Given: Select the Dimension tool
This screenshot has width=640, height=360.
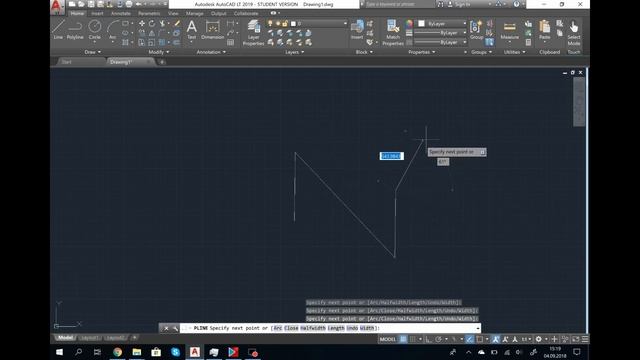Looking at the screenshot, I should (213, 29).
